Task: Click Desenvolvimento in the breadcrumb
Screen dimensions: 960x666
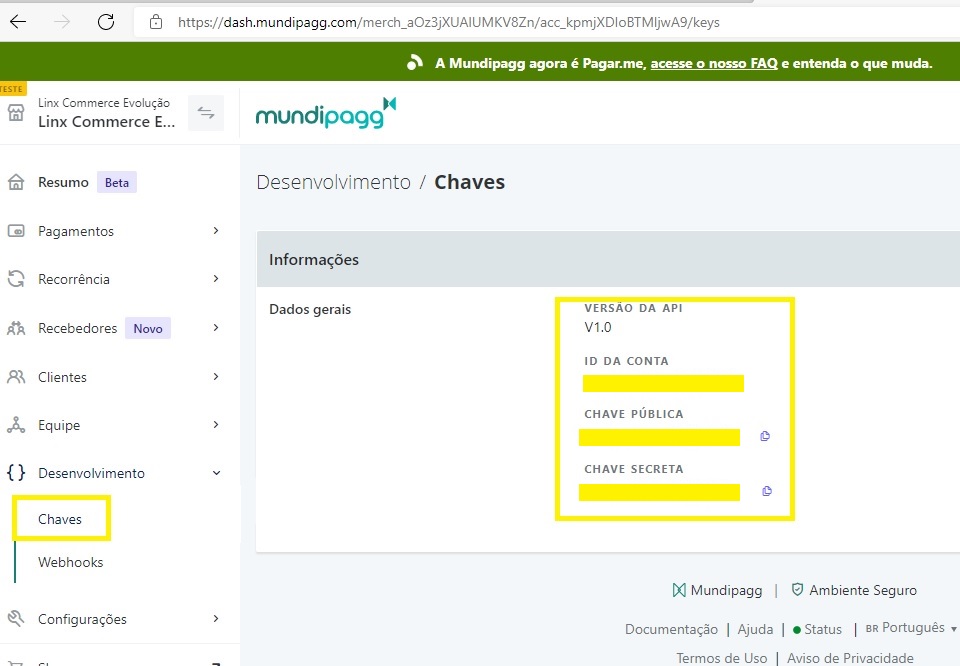Action: 334,182
